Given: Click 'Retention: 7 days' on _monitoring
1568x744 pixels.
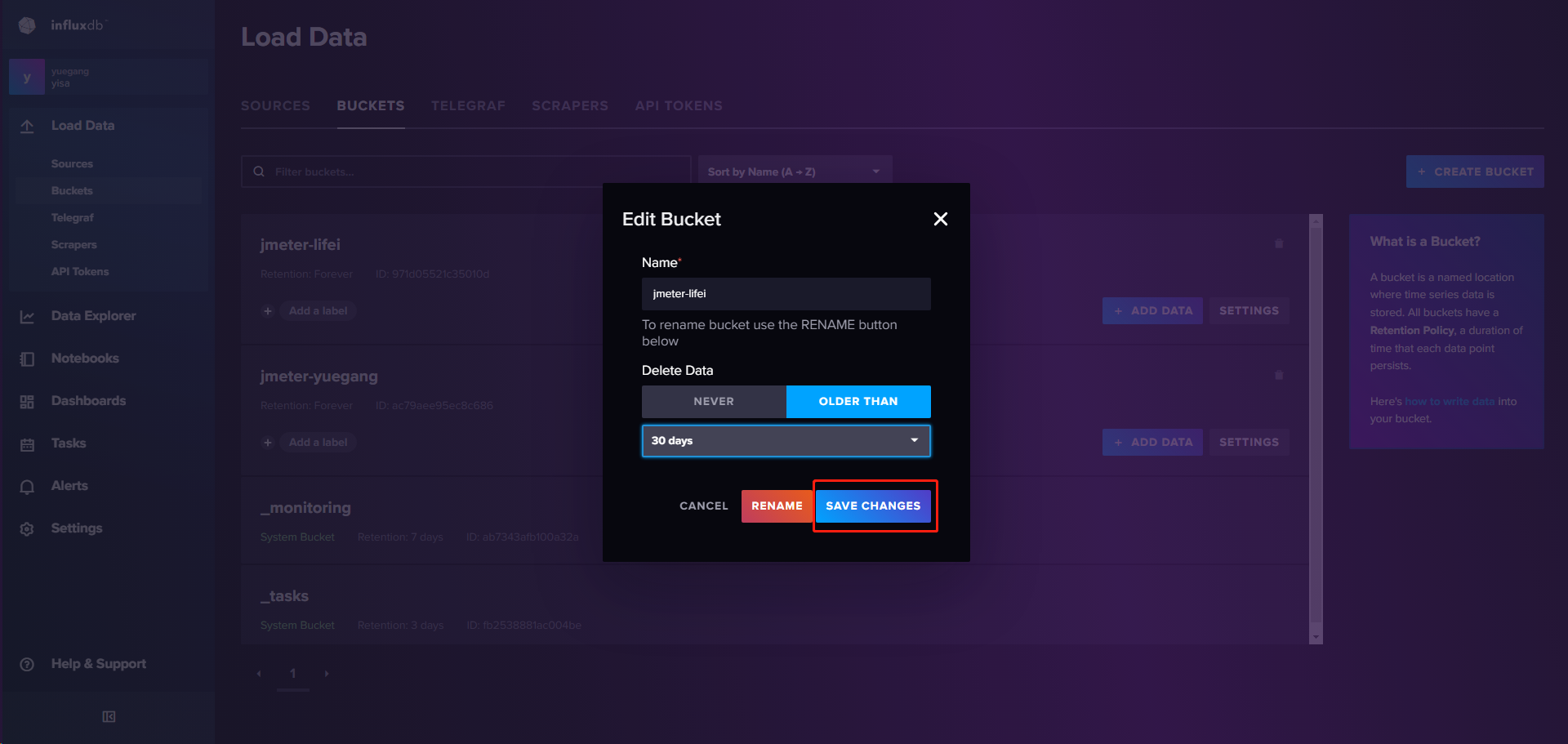Looking at the screenshot, I should 400,537.
